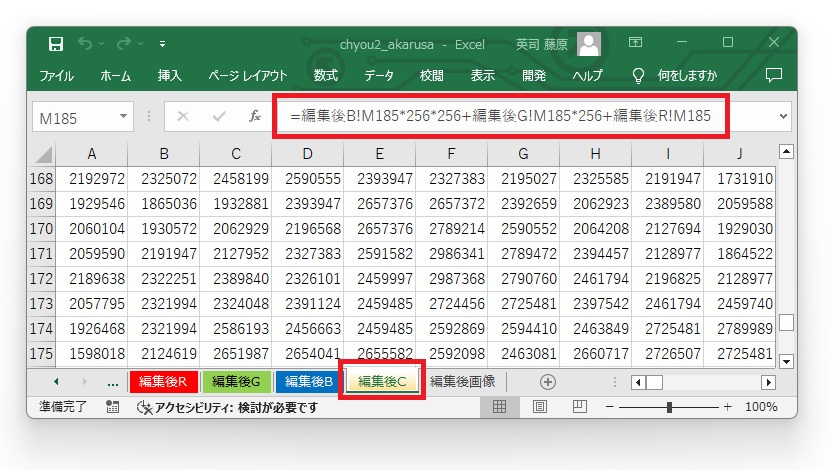This screenshot has width=833, height=470.
Task: Switch to Page Break Preview icon
Action: point(580,407)
